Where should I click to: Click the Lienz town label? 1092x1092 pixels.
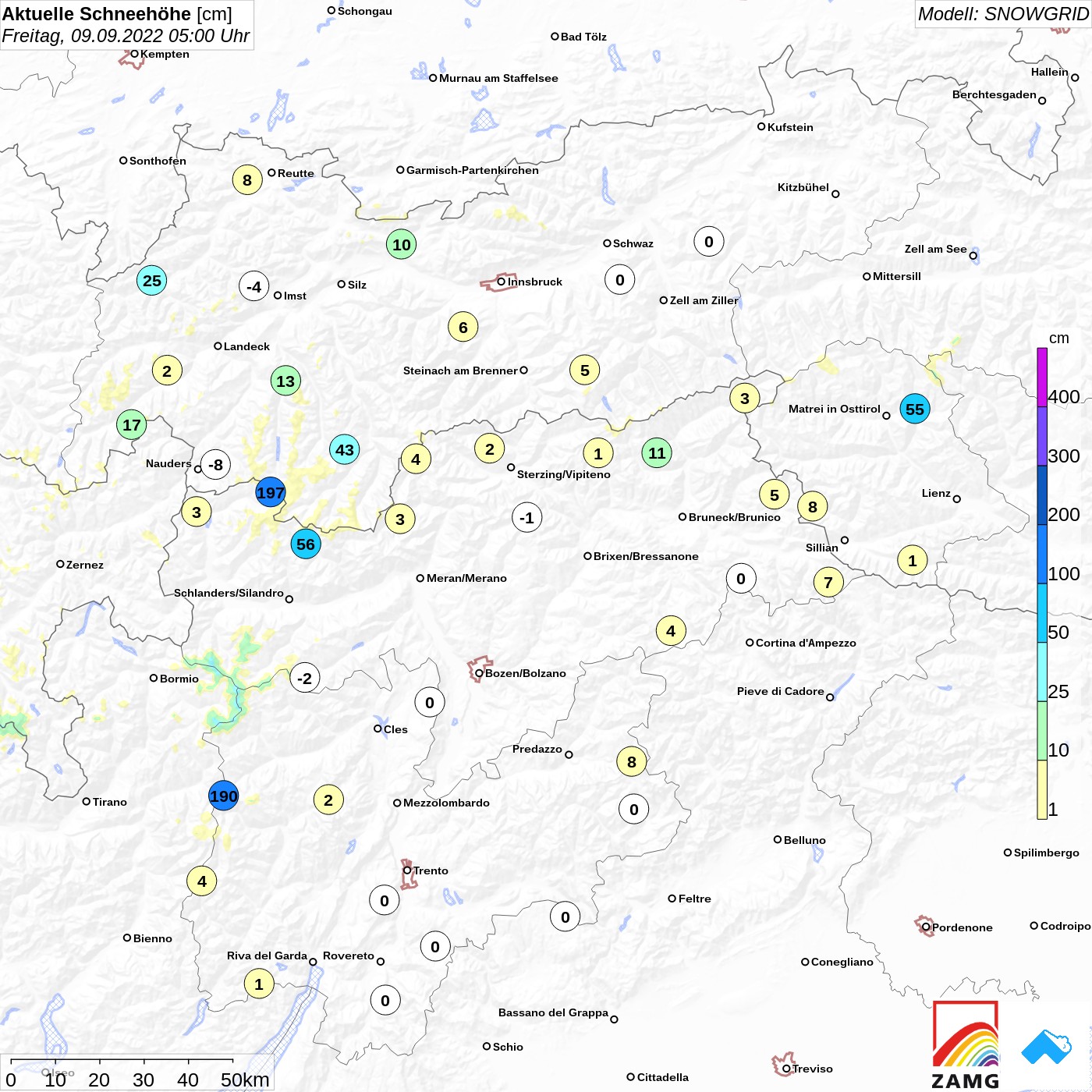(936, 493)
